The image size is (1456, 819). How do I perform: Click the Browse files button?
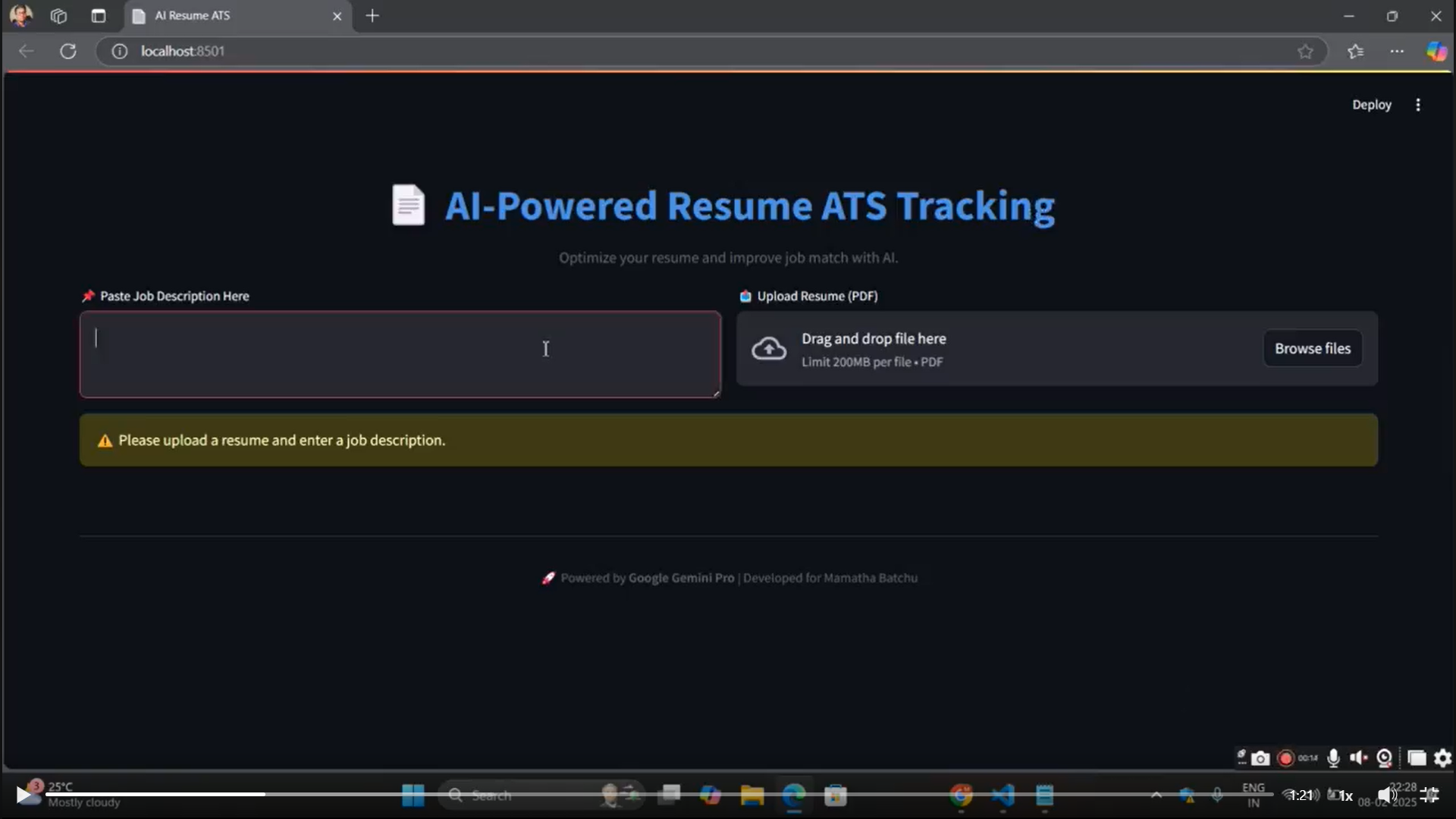1312,349
